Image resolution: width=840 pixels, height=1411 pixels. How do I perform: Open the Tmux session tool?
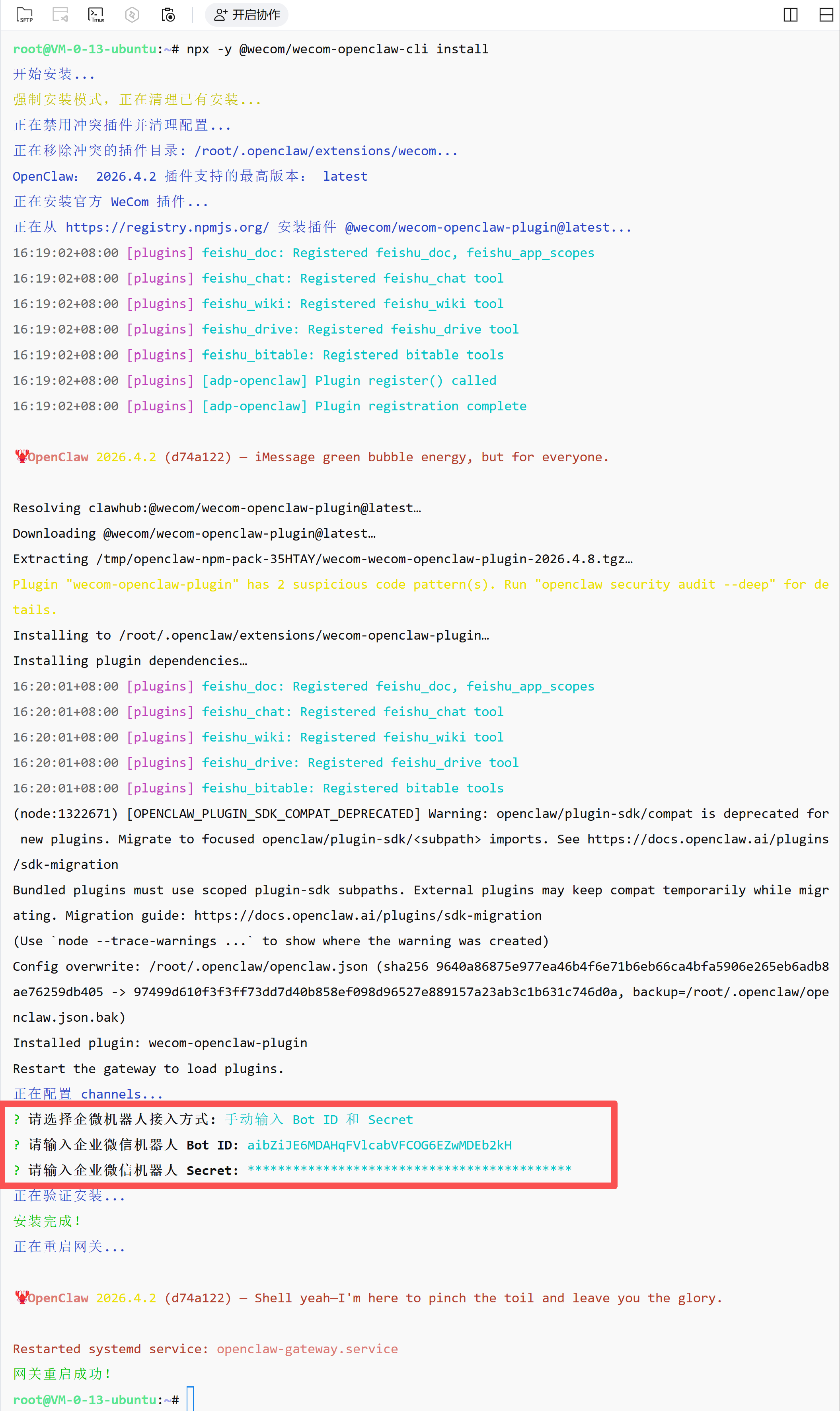[x=96, y=15]
